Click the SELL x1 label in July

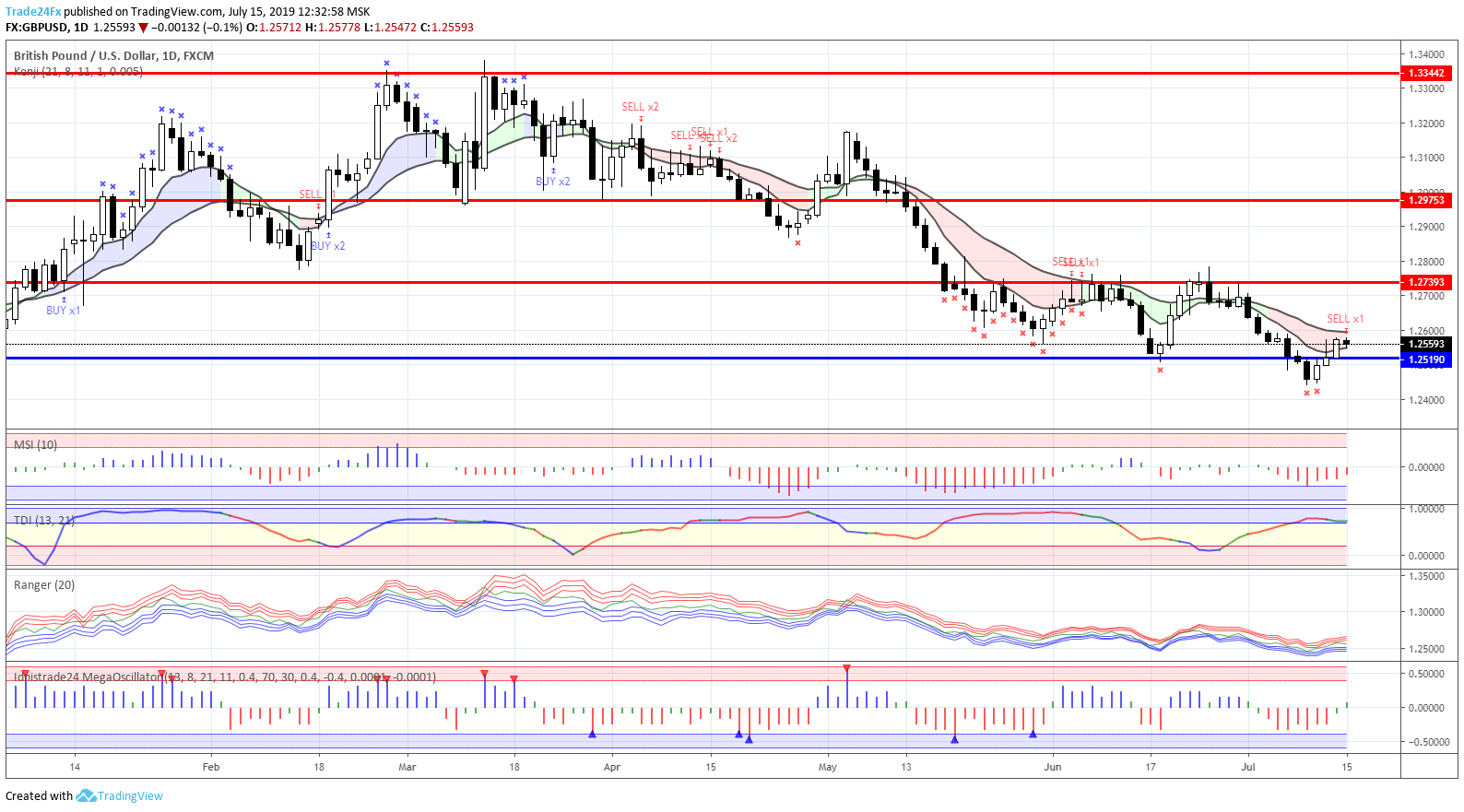[x=1346, y=319]
